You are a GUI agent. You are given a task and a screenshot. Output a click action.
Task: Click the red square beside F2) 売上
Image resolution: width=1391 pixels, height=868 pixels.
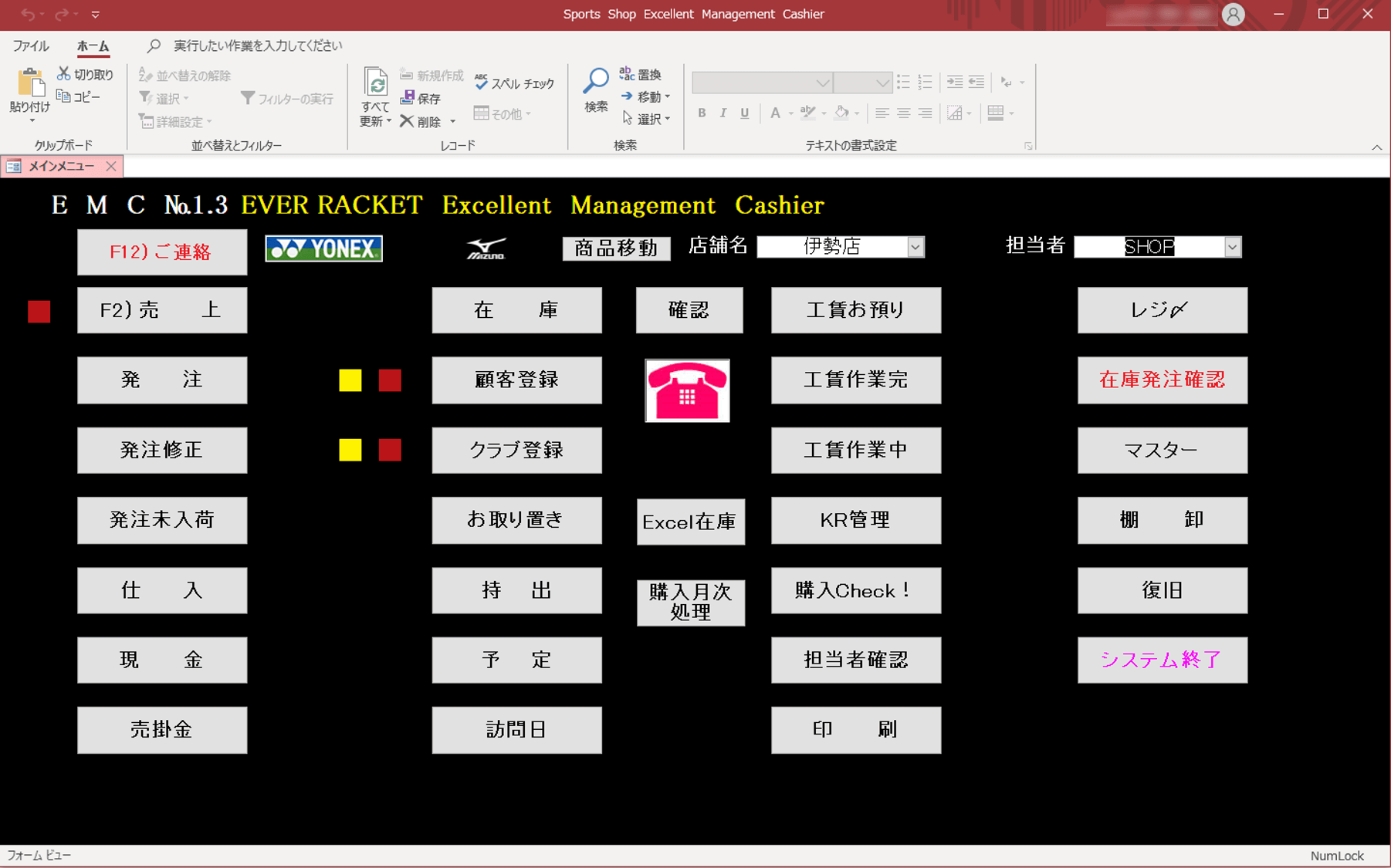click(x=39, y=312)
